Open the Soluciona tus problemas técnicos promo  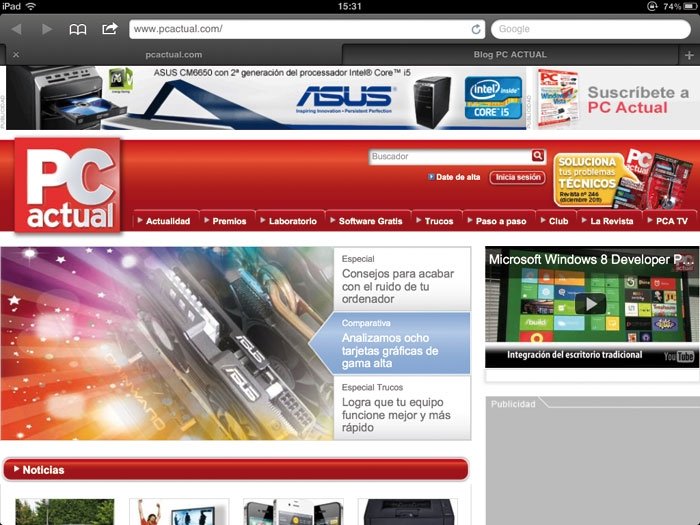coord(623,179)
